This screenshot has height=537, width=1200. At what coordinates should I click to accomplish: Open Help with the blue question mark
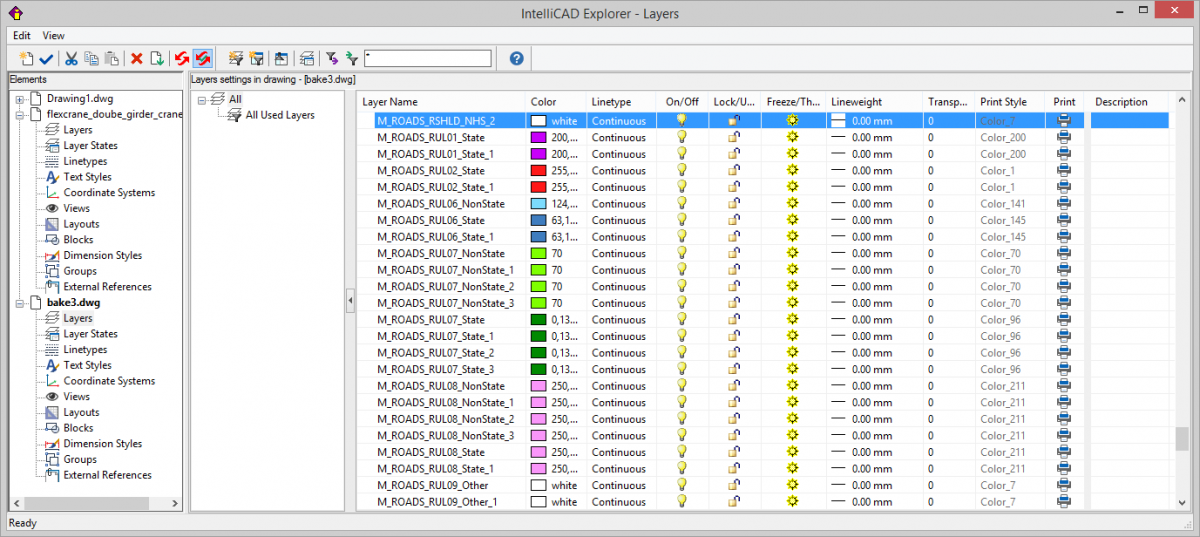coord(516,59)
